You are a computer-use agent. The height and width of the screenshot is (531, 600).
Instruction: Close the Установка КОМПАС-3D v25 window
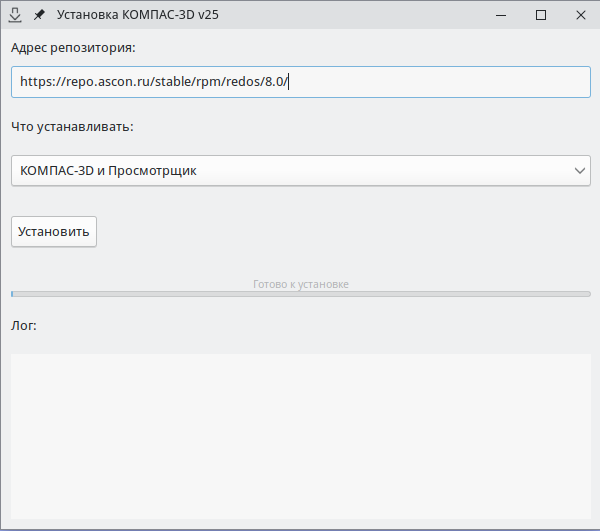click(580, 15)
